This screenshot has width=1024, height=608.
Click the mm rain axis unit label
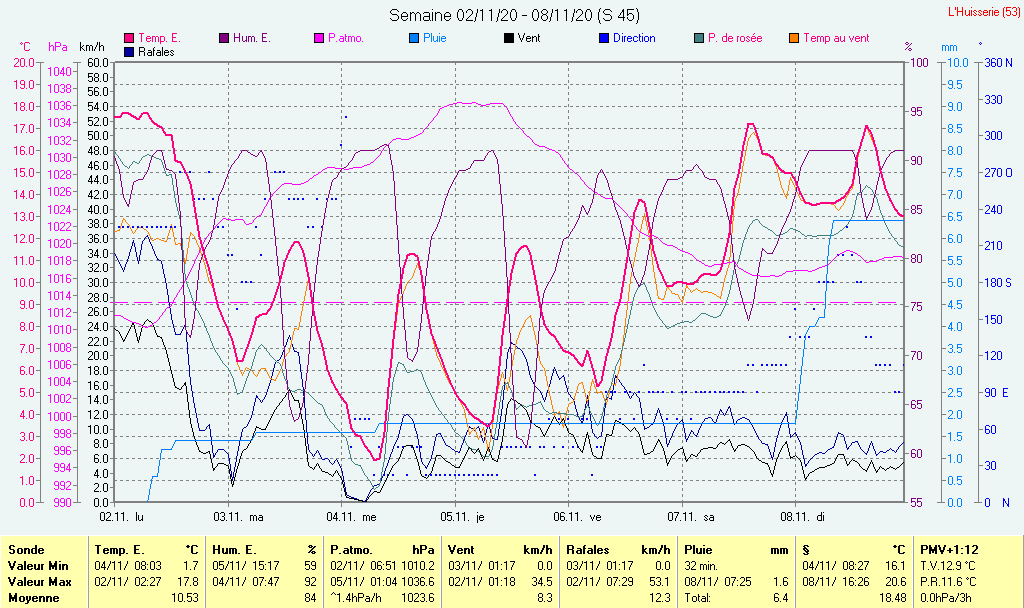pos(949,47)
